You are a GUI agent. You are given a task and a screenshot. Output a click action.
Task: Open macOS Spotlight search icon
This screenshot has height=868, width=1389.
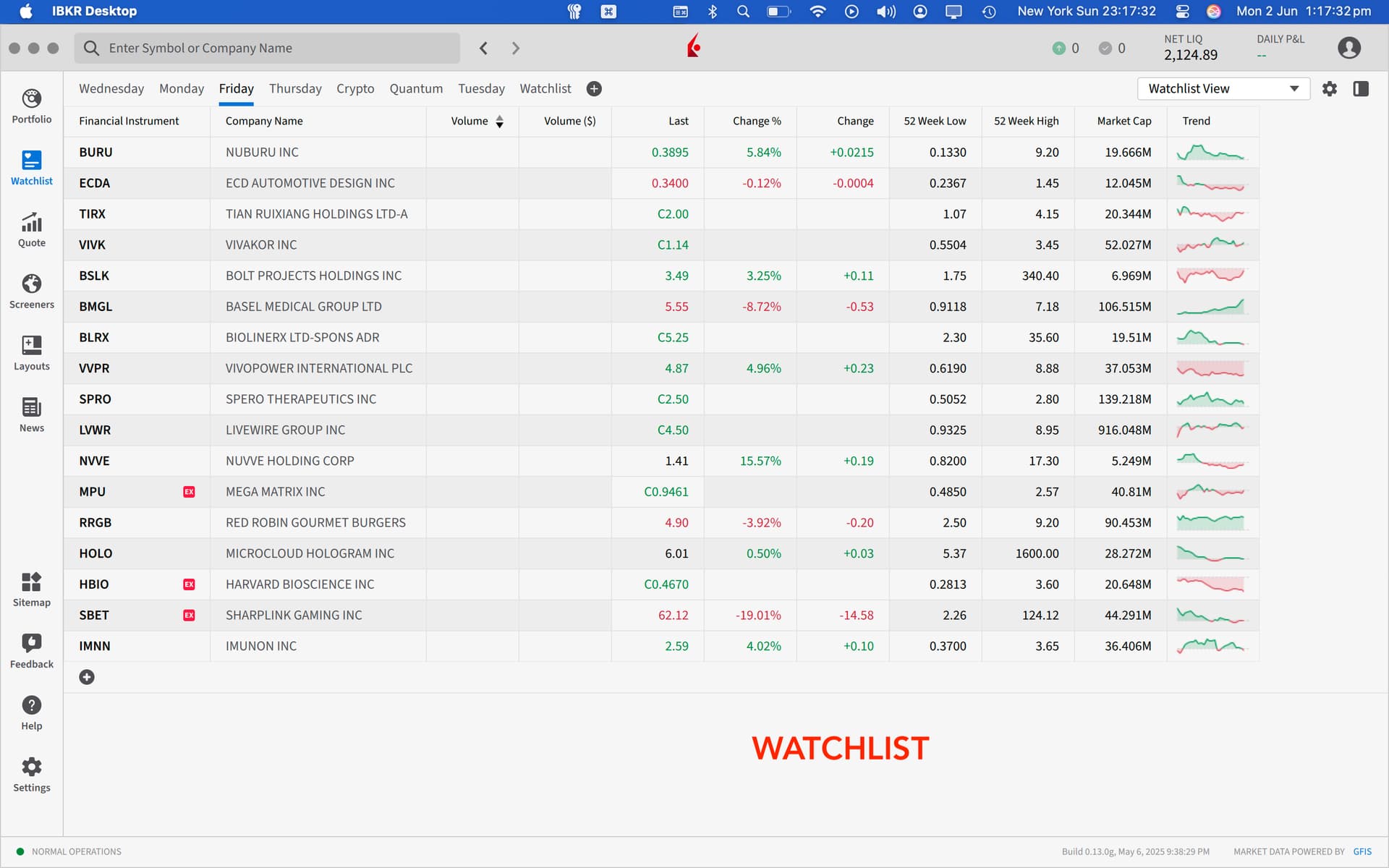(x=743, y=12)
